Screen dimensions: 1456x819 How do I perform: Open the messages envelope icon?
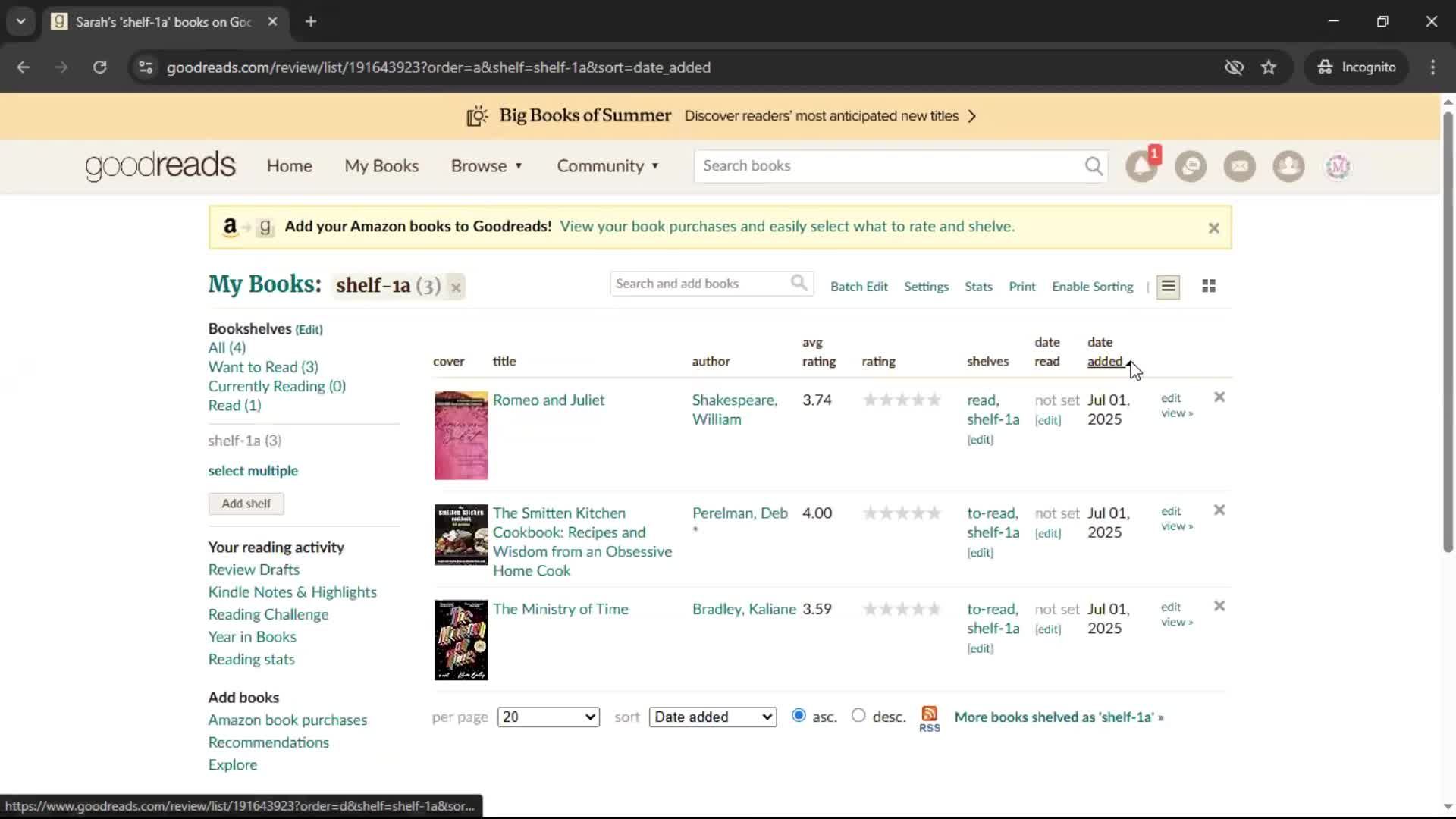[x=1240, y=166]
